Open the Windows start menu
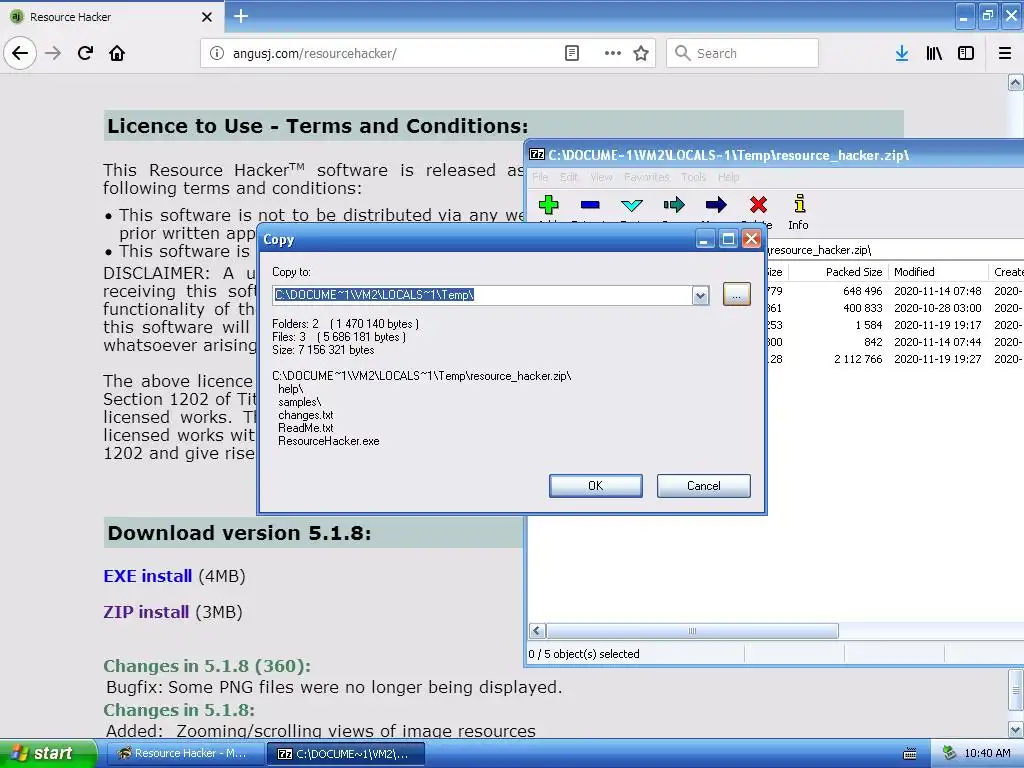 click(47, 753)
